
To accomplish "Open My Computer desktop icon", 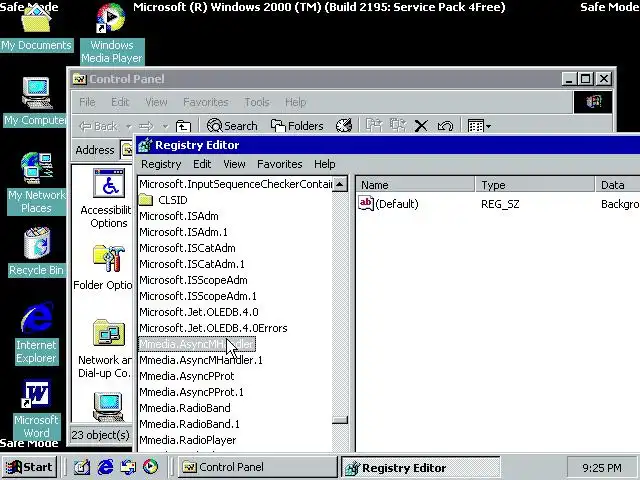I will coord(36,102).
